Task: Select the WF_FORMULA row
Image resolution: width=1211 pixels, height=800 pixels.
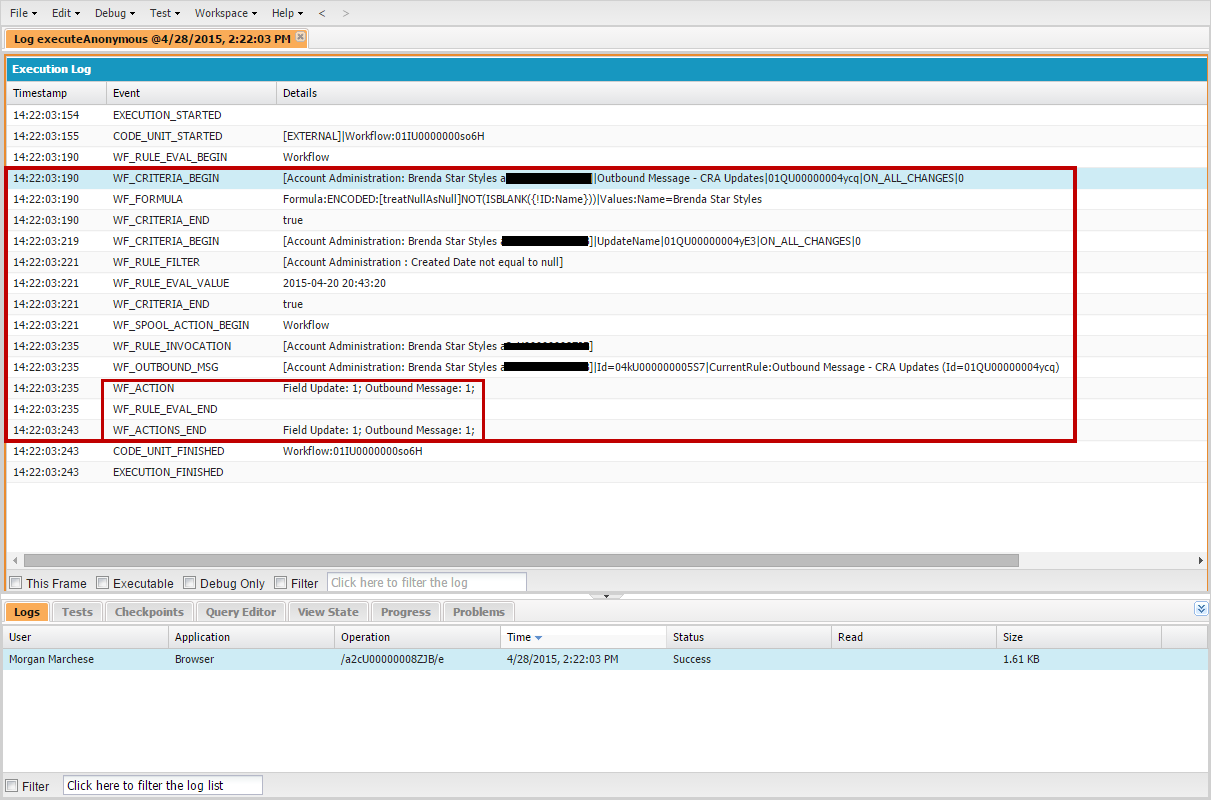Action: tap(606, 199)
